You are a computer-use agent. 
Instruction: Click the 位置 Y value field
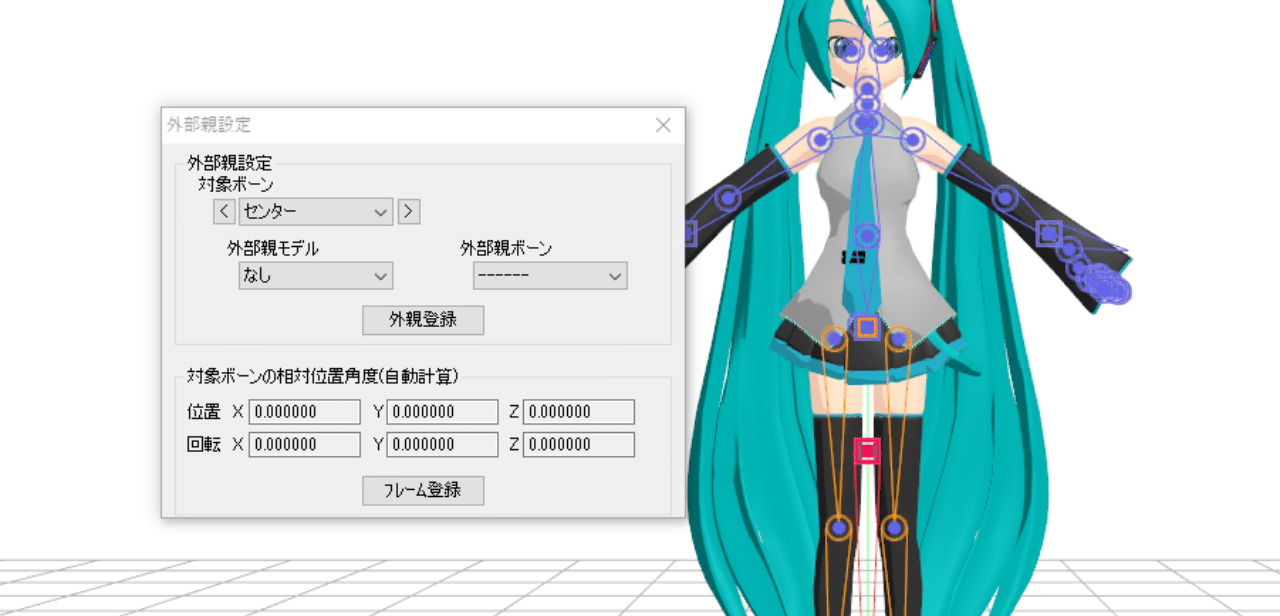442,412
